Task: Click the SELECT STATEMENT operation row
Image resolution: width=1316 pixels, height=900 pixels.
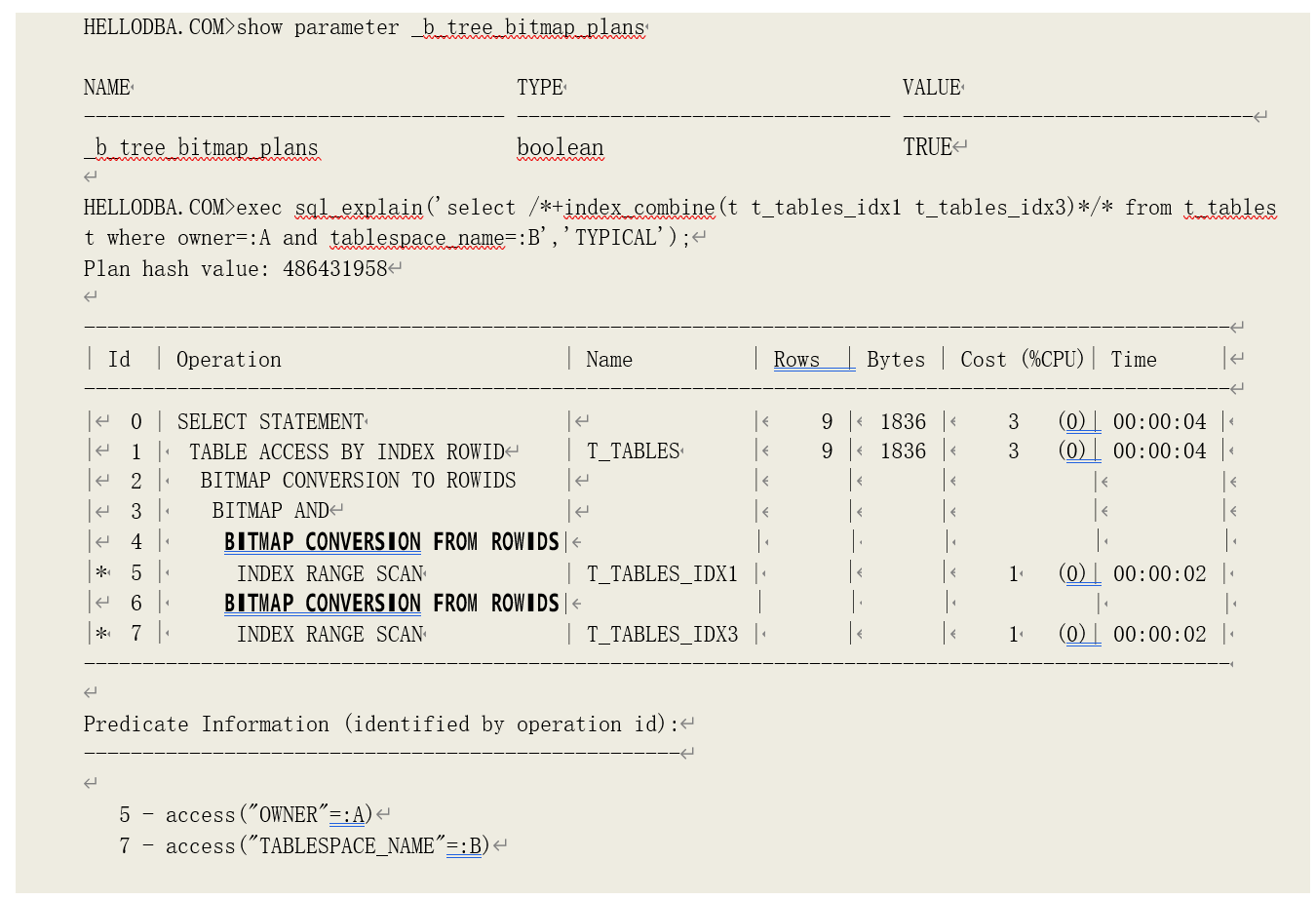Action: click(x=270, y=422)
